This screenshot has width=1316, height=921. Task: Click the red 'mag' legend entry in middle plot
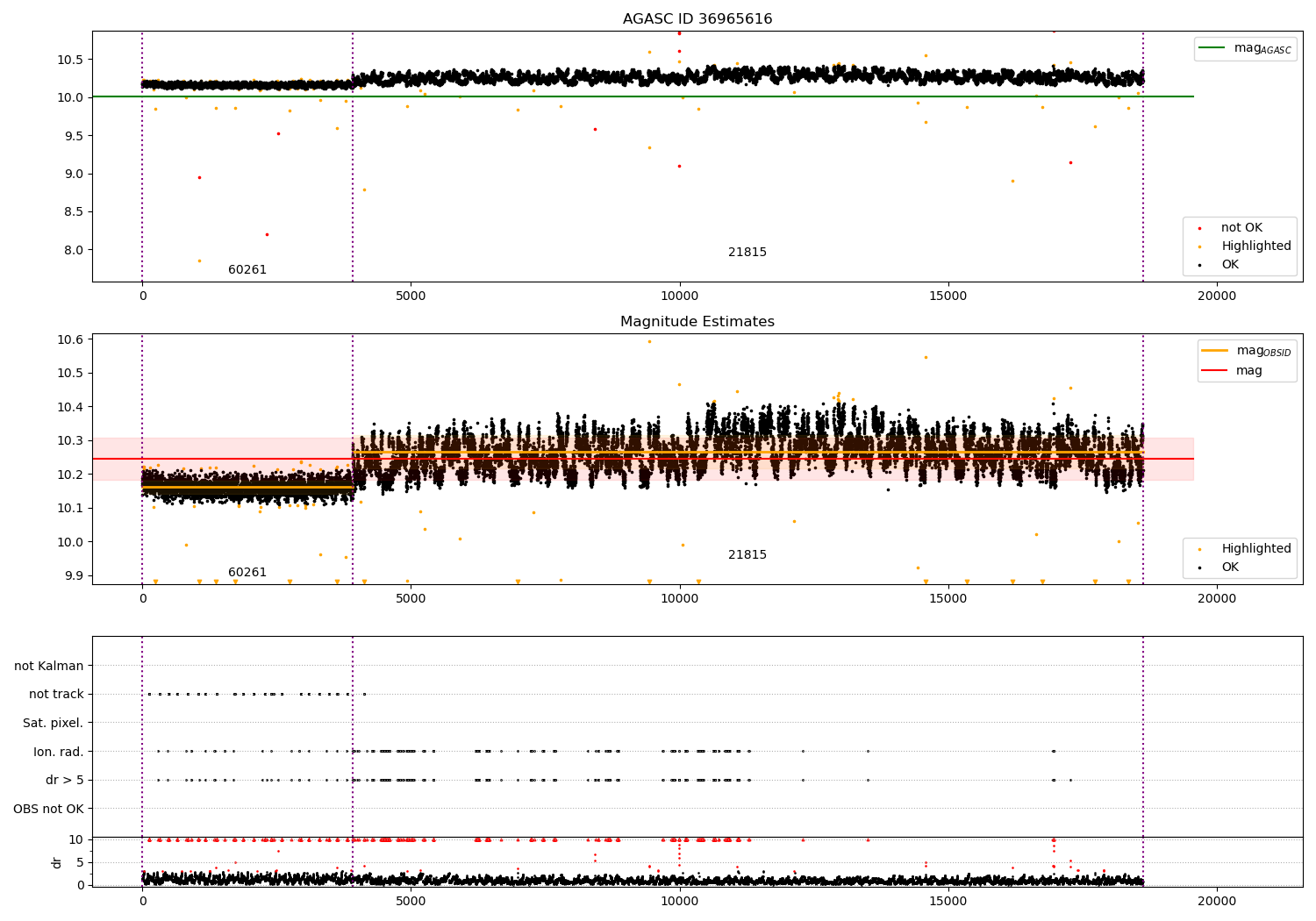(x=1249, y=370)
